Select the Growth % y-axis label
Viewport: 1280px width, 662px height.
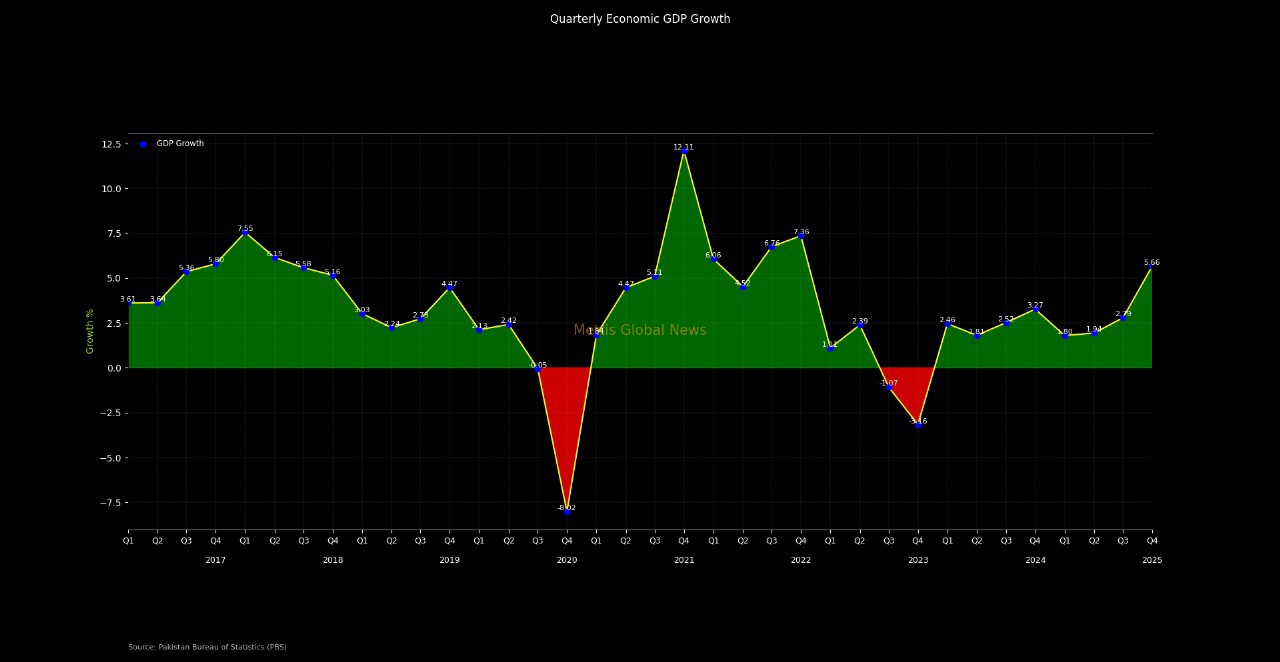click(90, 331)
